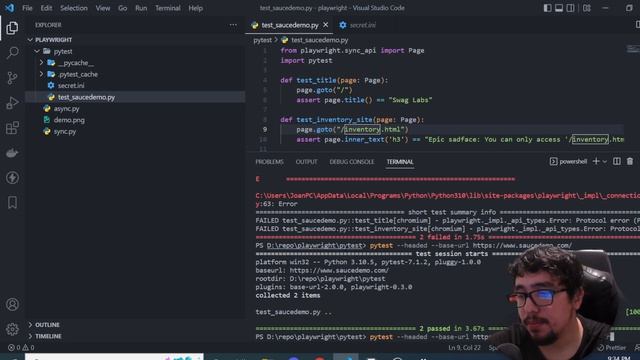Click the powershell terminal label
Viewport: 640px width, 360px height.
573,162
